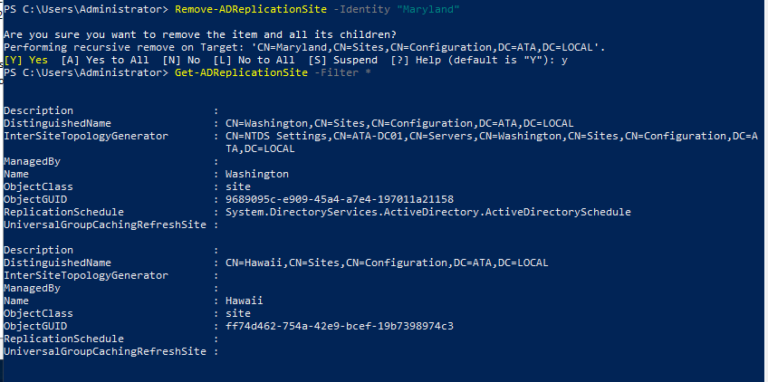Click the Washington DistinguishedName value
768x382 pixels.
[x=399, y=123]
